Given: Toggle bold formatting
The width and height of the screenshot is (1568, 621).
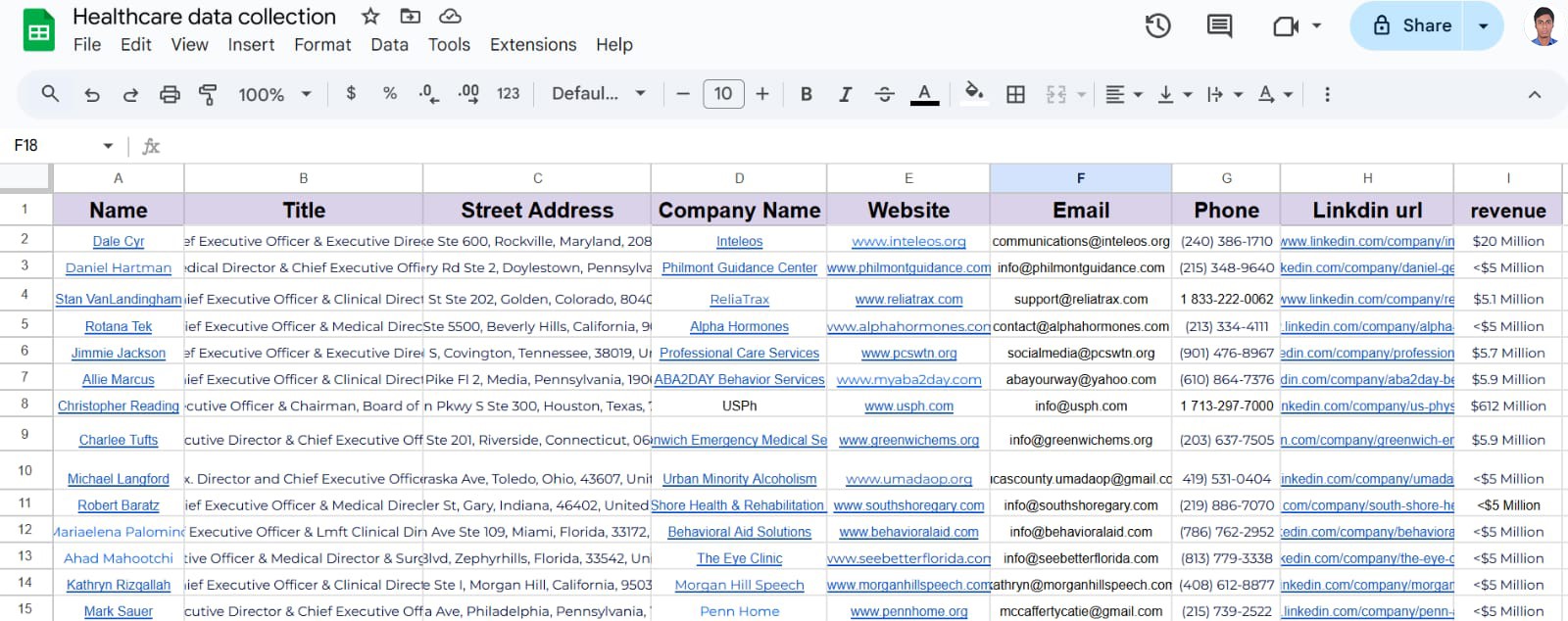Looking at the screenshot, I should (x=806, y=94).
